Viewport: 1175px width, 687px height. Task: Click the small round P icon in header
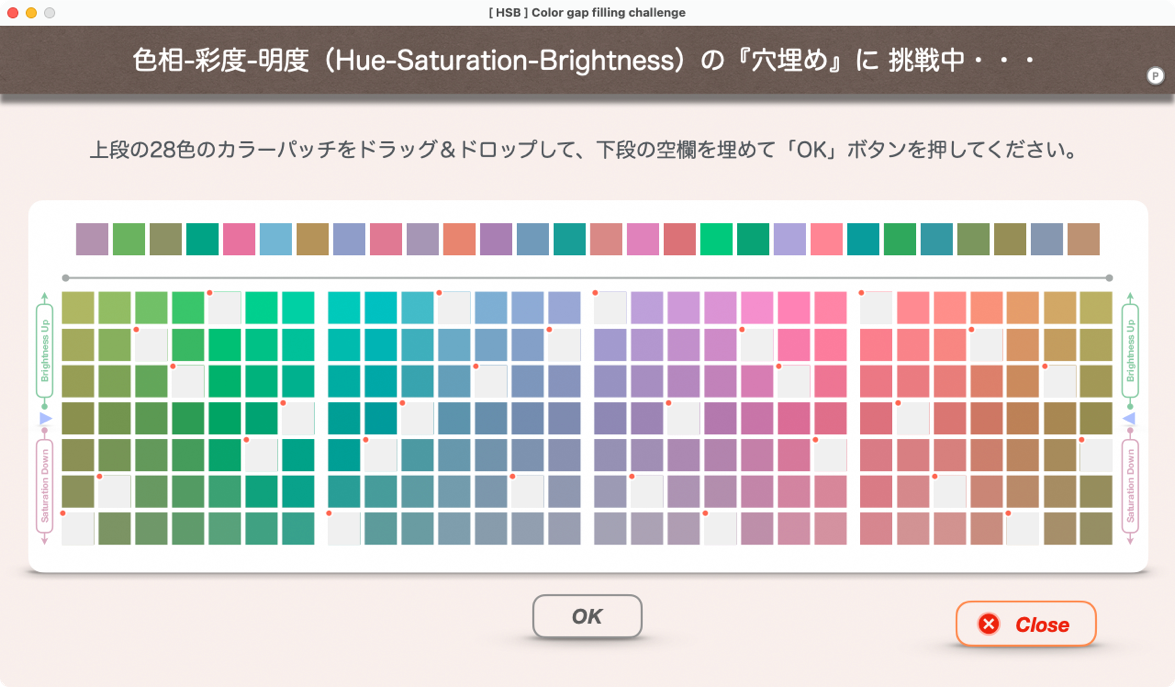pos(1155,76)
